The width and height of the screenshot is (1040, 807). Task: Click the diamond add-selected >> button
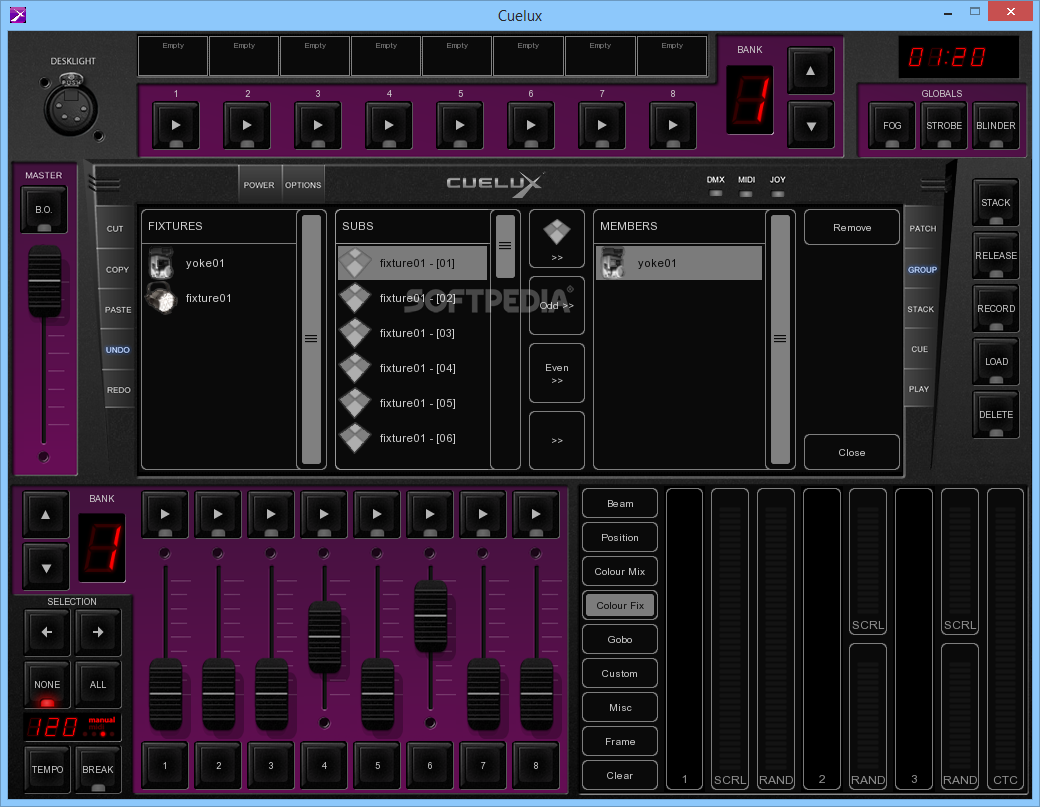tap(556, 239)
